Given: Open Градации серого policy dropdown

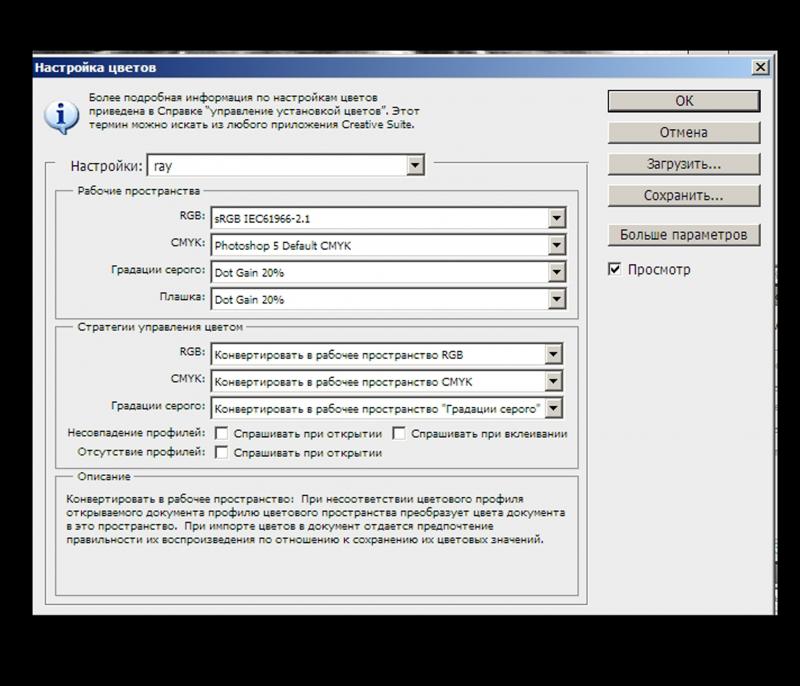Looking at the screenshot, I should tap(553, 409).
